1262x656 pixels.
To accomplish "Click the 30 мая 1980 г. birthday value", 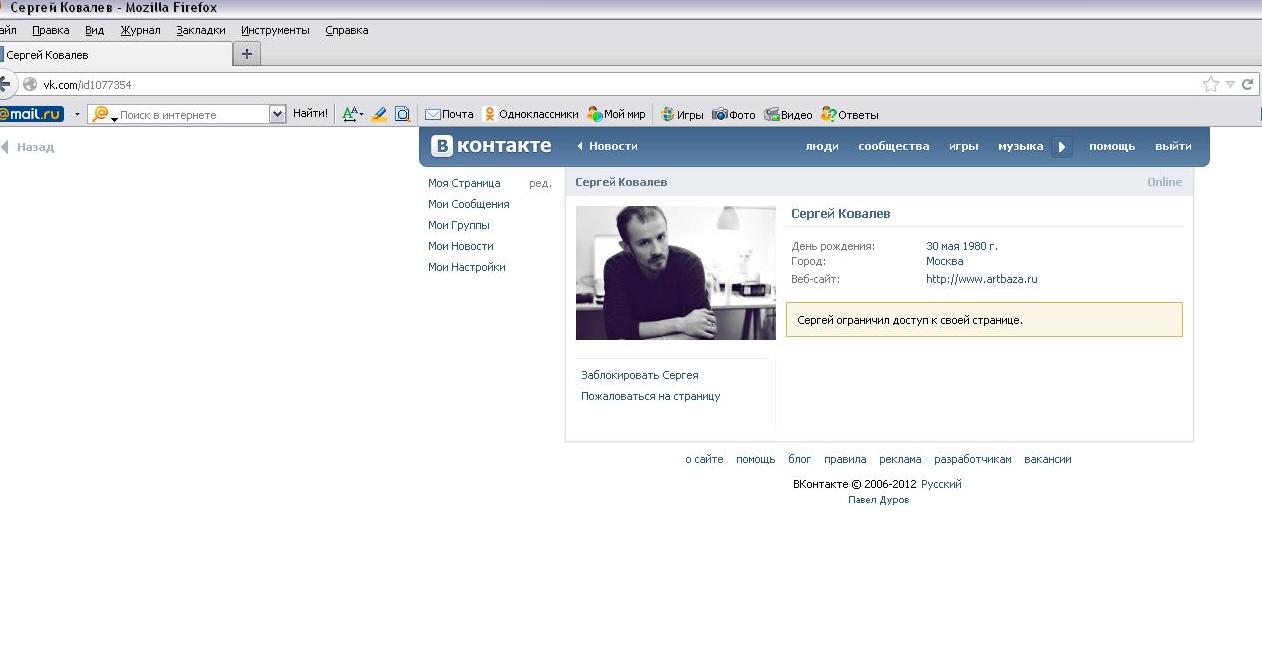I will click(962, 246).
